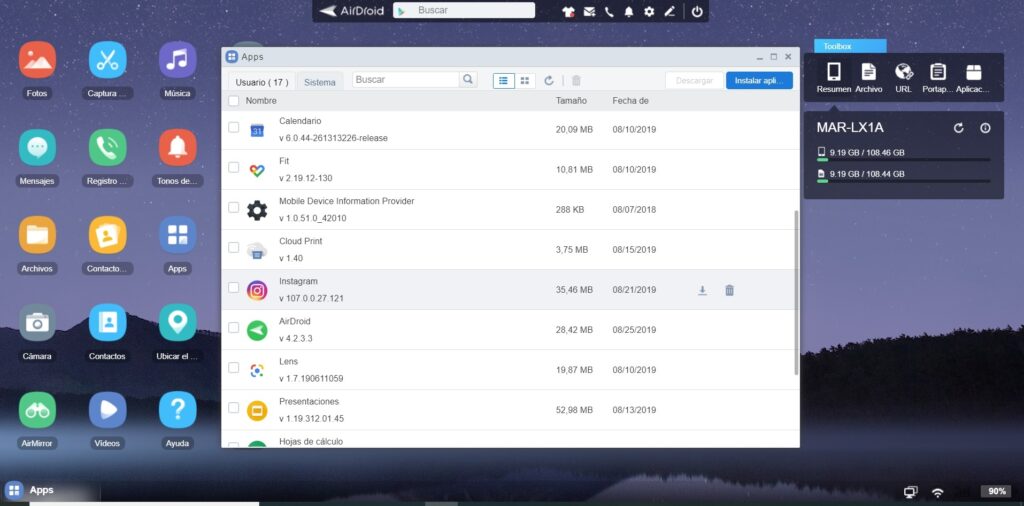Click the top bar Buscar store search
Viewport: 1024px width, 506px height.
[464, 10]
